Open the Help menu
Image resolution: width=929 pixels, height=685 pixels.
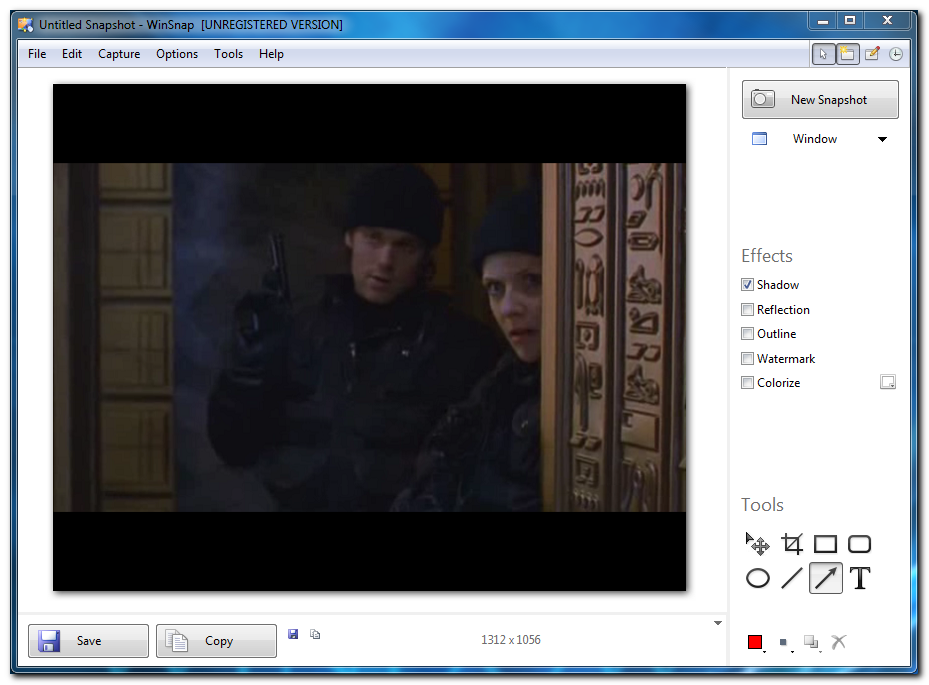[x=271, y=54]
